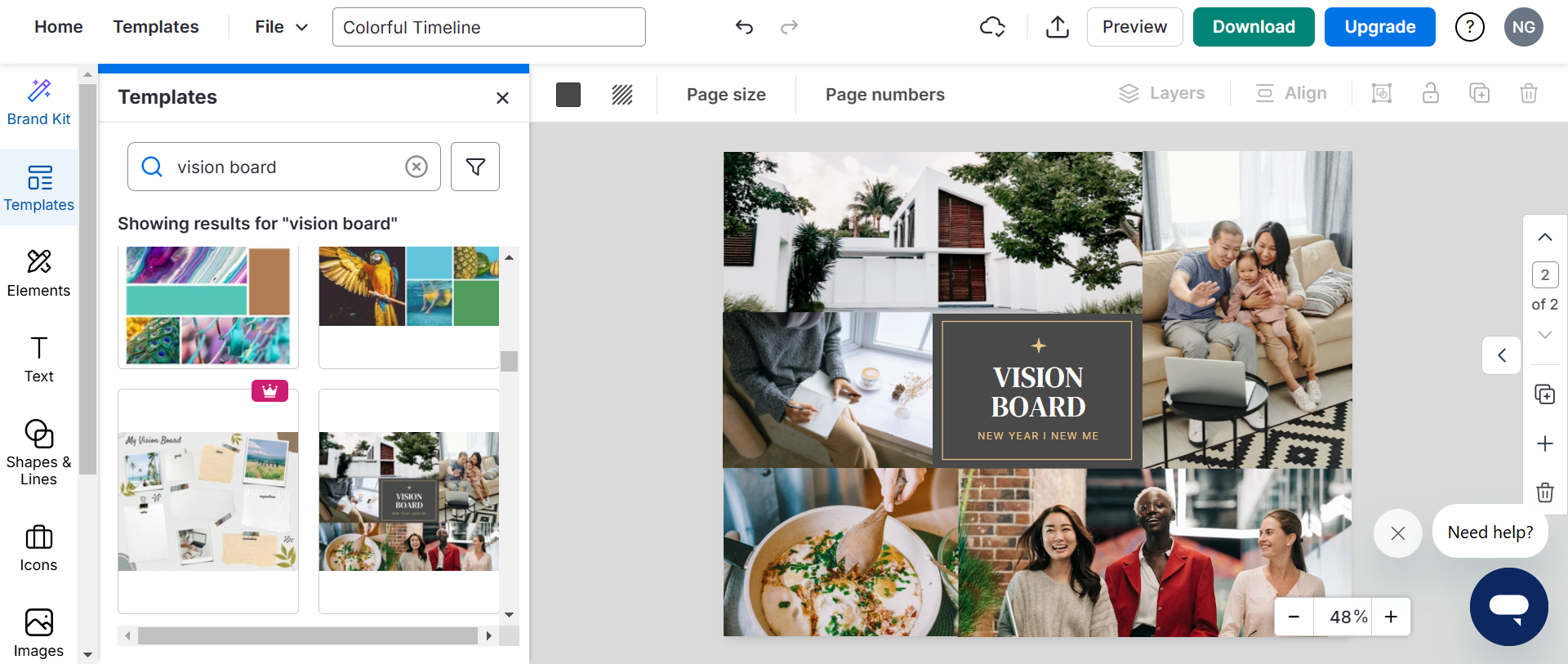Click the page number 2 box
The width and height of the screenshot is (1568, 664).
tap(1545, 275)
